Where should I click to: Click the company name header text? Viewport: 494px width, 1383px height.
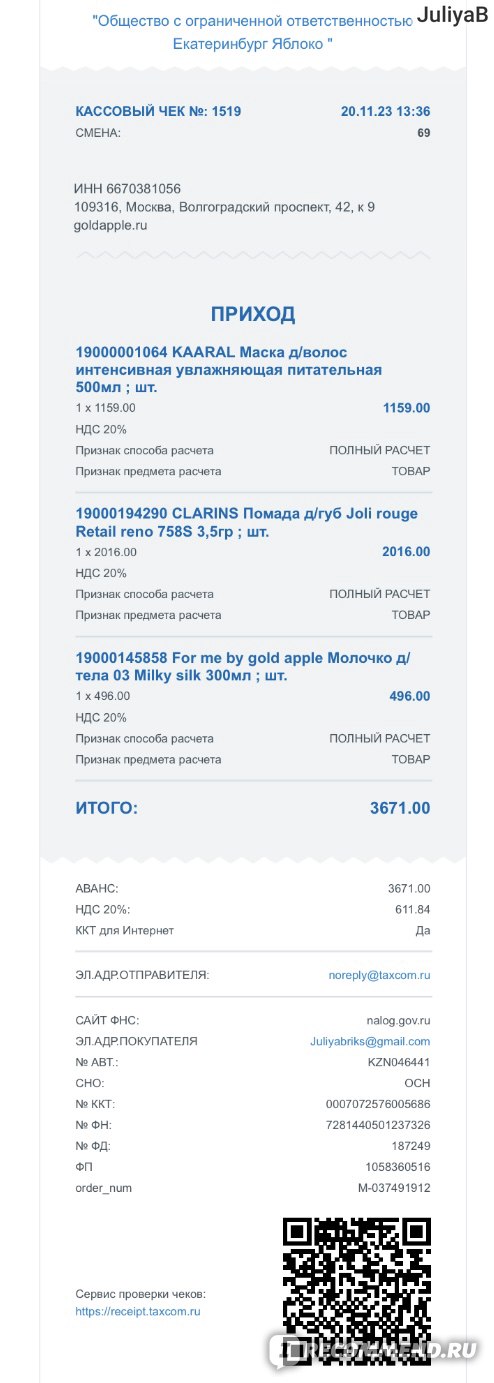coord(251,32)
